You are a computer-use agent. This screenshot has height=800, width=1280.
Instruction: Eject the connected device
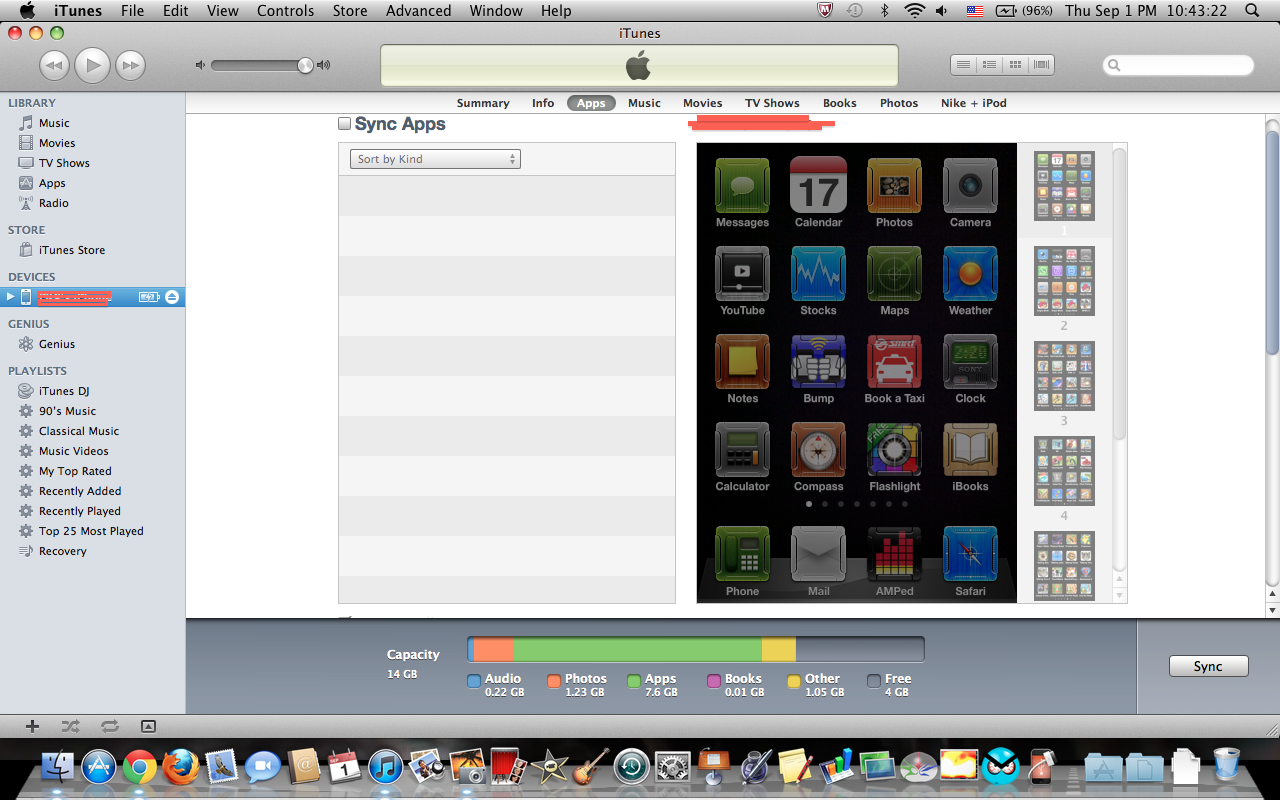pos(172,297)
